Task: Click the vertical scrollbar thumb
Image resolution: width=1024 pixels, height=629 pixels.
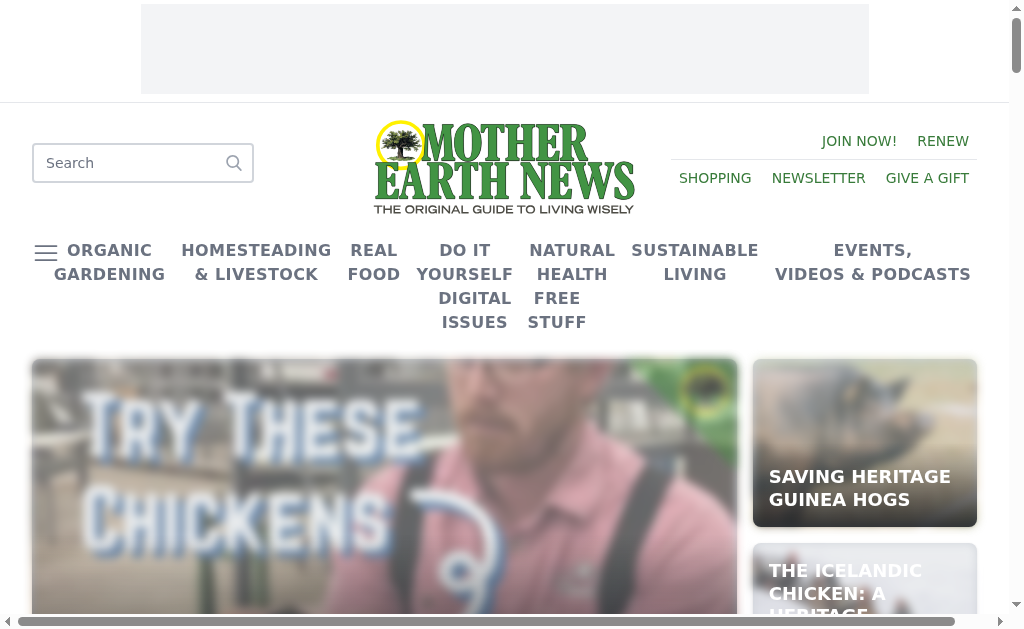Action: 1016,46
